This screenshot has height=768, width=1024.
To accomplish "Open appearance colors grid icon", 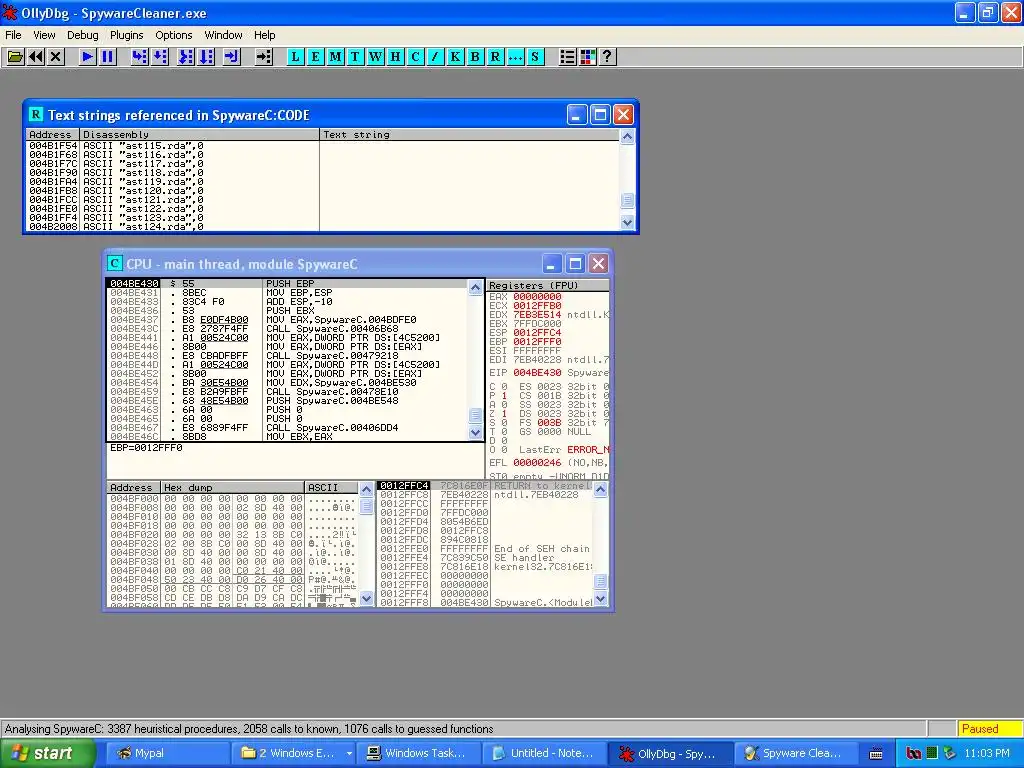I will (x=588, y=57).
